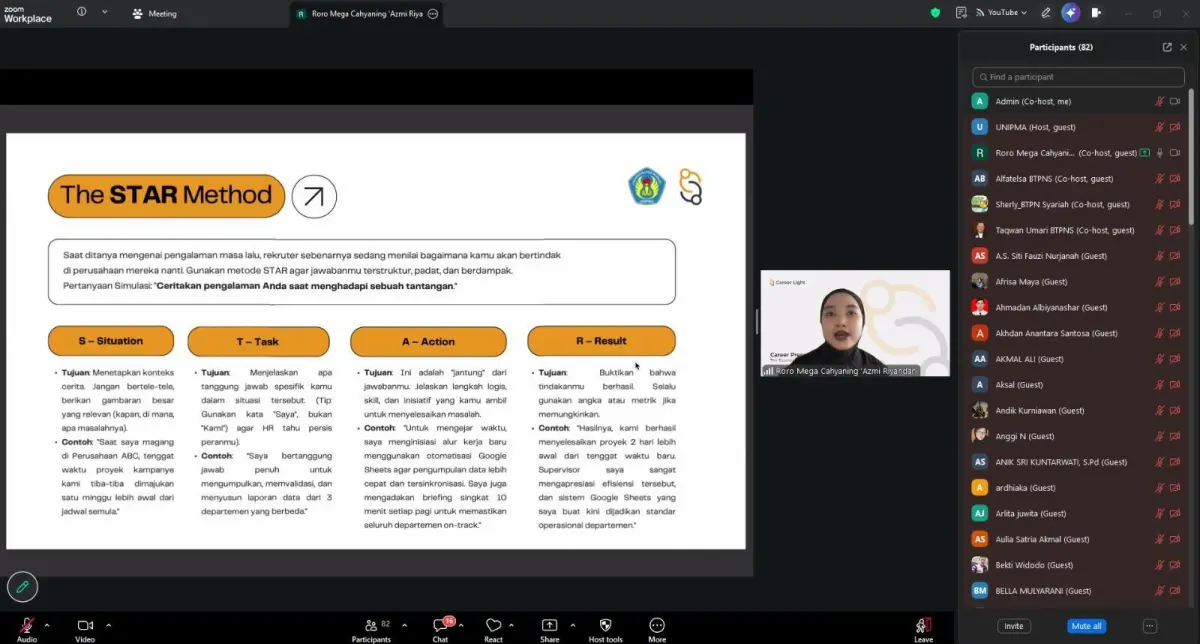The height and width of the screenshot is (644, 1200).
Task: Click the speaker video thumbnail
Action: [x=855, y=323]
